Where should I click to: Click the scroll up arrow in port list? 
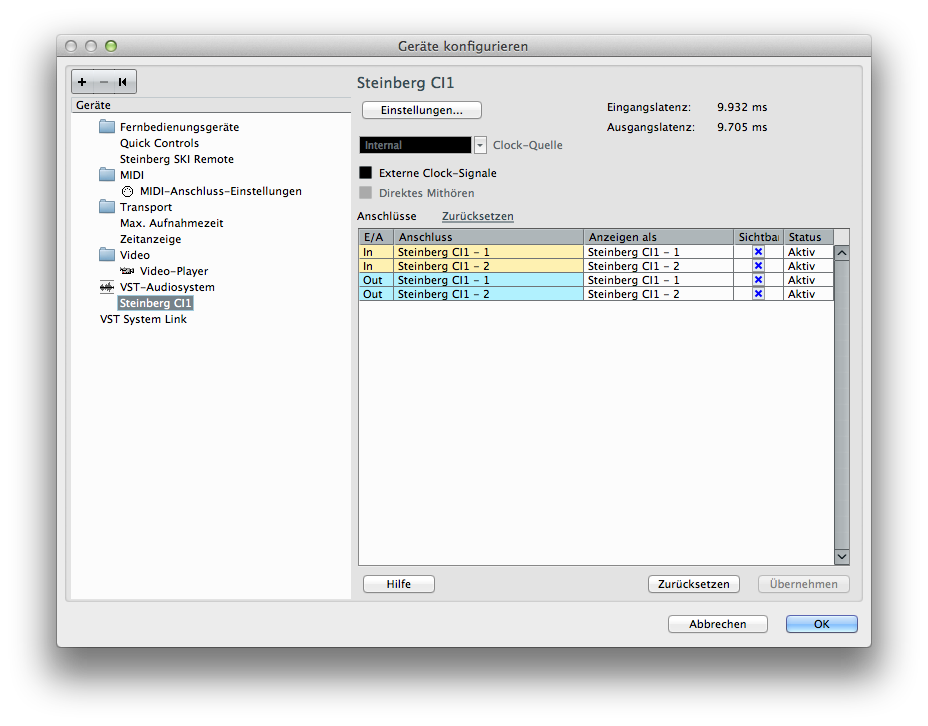[842, 253]
